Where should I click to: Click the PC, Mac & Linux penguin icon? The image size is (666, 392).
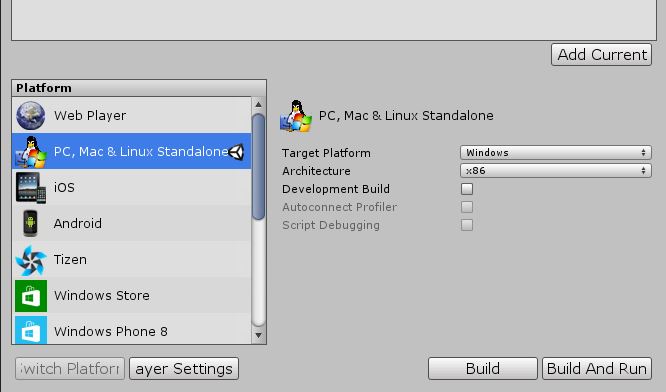(x=31, y=151)
